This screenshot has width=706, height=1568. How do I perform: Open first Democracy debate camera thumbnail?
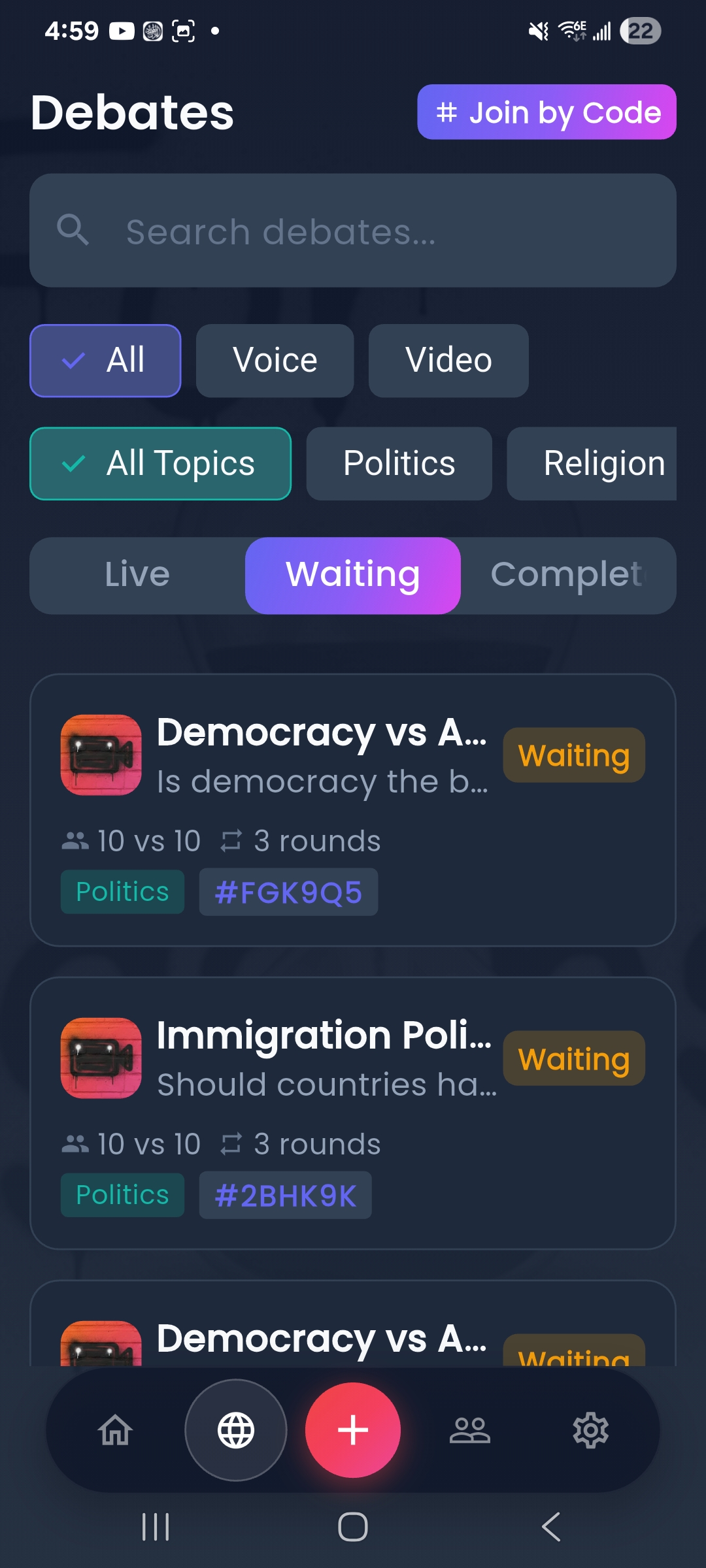(101, 755)
